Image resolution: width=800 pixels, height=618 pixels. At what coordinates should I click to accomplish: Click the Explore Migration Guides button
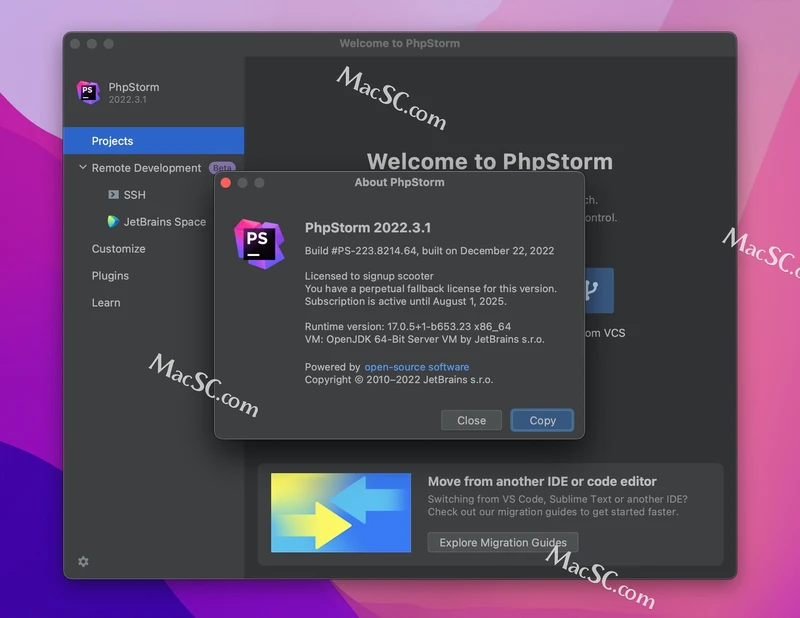click(503, 542)
